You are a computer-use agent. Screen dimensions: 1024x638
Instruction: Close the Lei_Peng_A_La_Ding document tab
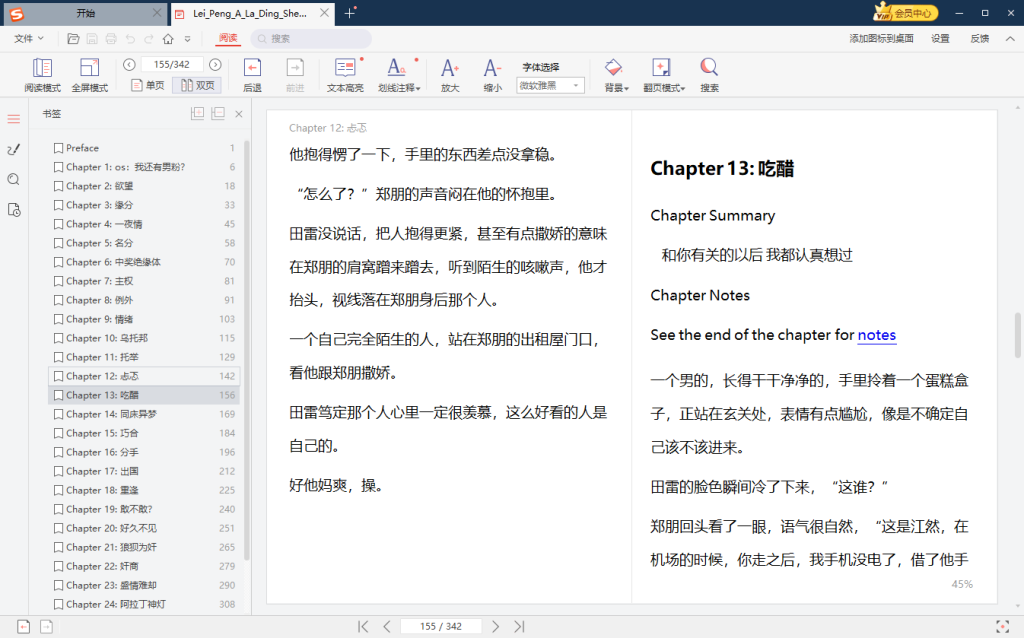[x=325, y=13]
